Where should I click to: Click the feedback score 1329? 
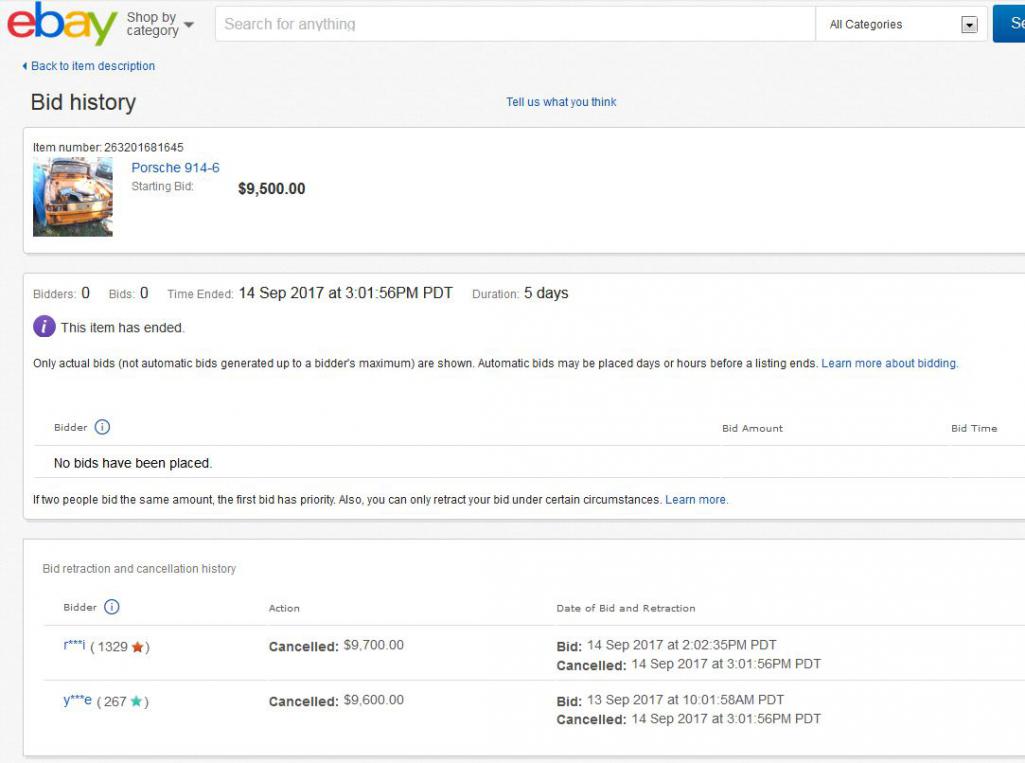click(112, 647)
